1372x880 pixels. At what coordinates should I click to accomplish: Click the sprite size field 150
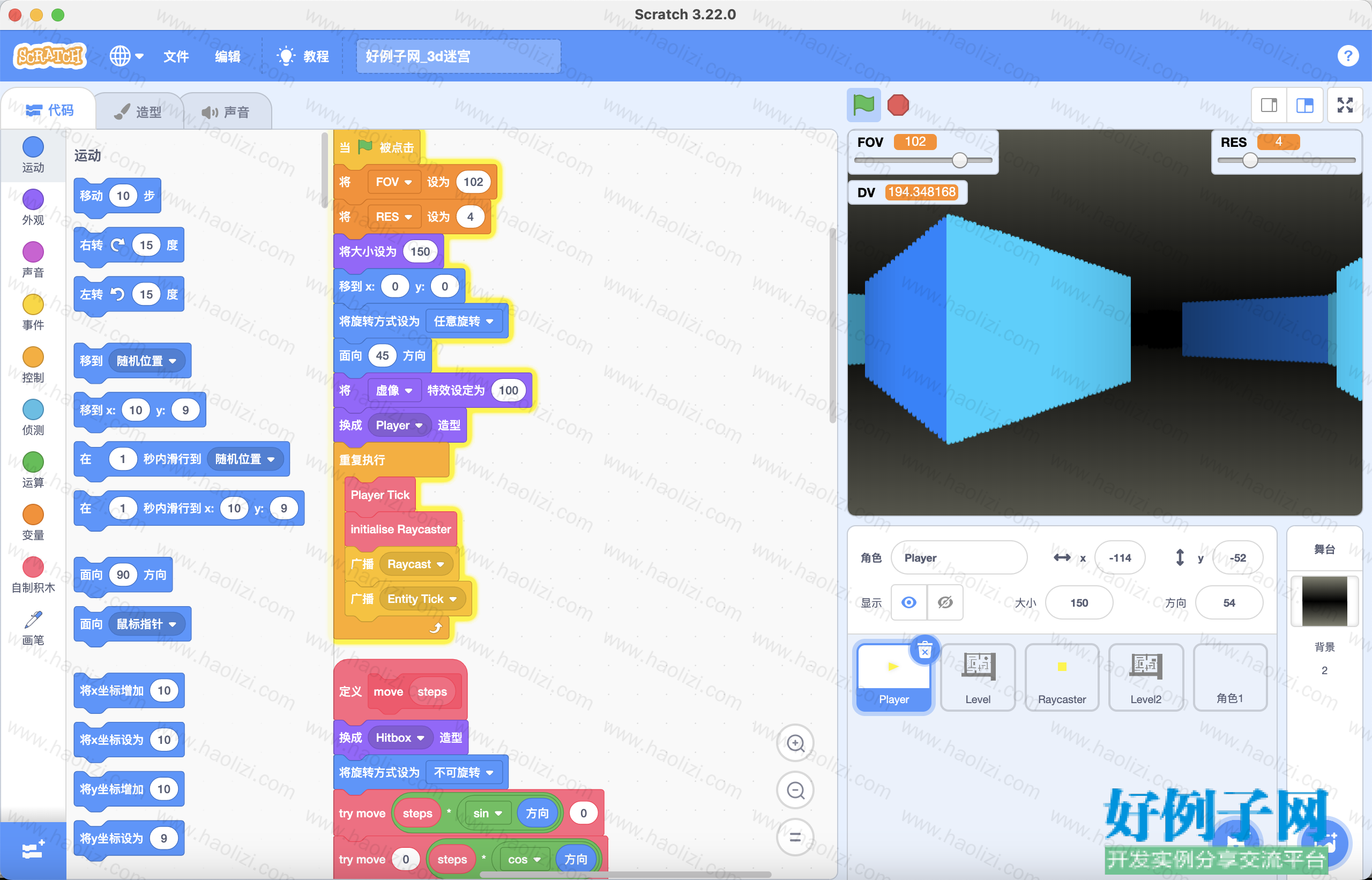click(1079, 602)
